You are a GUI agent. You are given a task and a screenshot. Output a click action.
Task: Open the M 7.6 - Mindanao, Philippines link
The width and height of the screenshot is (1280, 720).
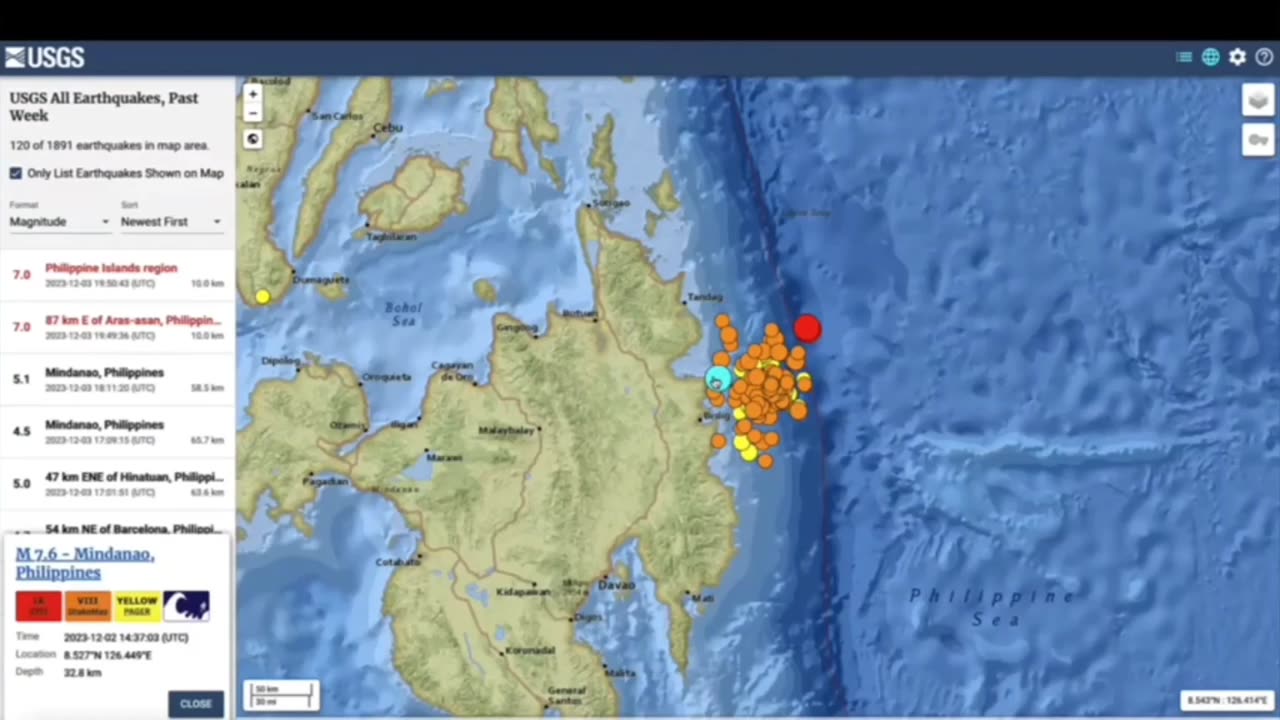click(x=85, y=563)
